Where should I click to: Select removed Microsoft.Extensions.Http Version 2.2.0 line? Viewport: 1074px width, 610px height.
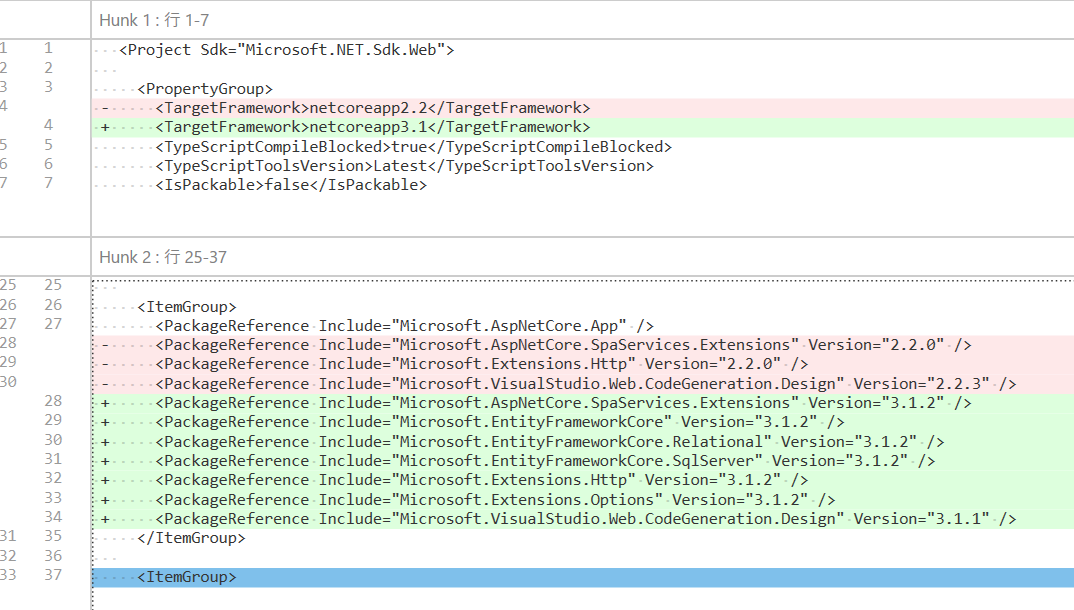click(582, 364)
